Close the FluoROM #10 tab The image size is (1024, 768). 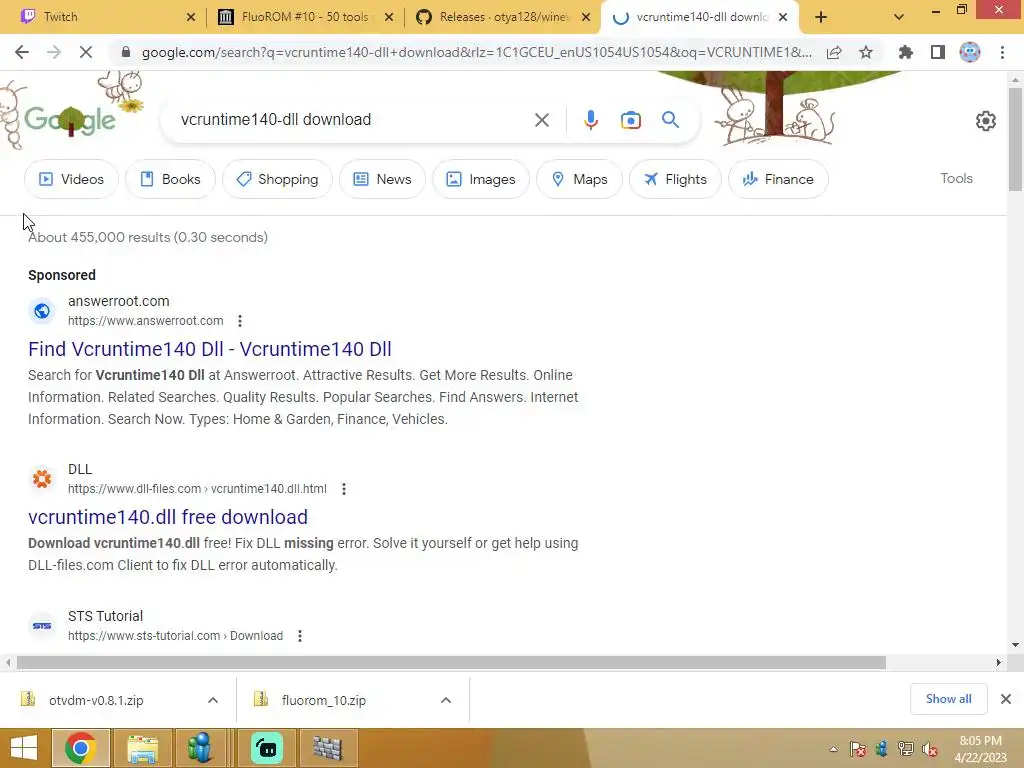coord(389,18)
